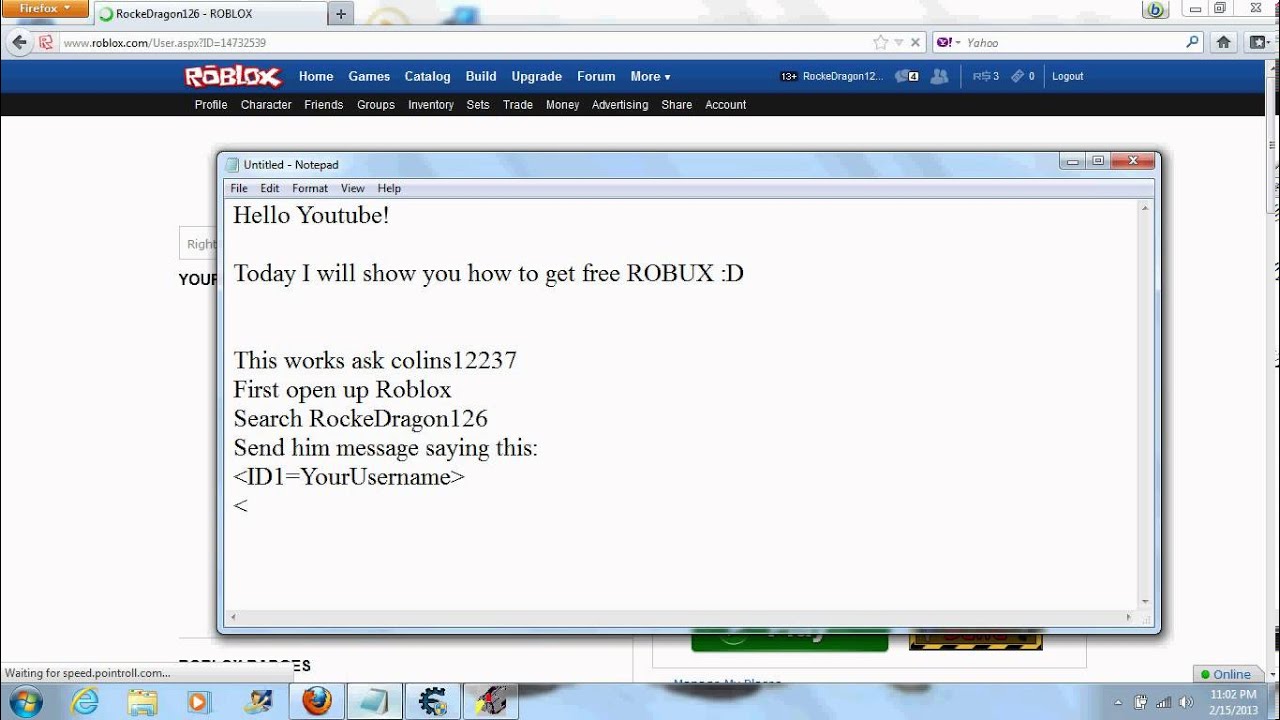1280x720 pixels.
Task: Open the Friends subnav link
Action: click(324, 105)
